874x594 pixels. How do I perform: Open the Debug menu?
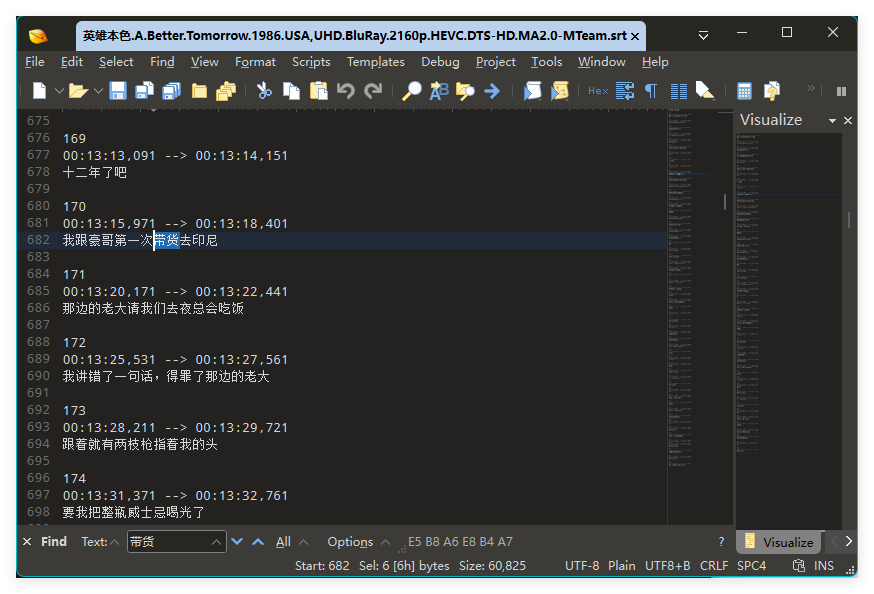click(440, 62)
